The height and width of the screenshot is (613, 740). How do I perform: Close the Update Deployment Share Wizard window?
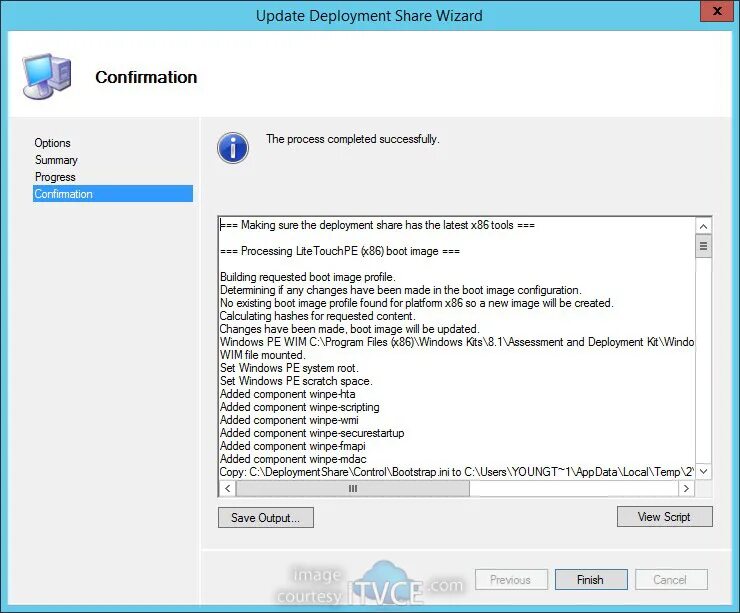point(716,11)
